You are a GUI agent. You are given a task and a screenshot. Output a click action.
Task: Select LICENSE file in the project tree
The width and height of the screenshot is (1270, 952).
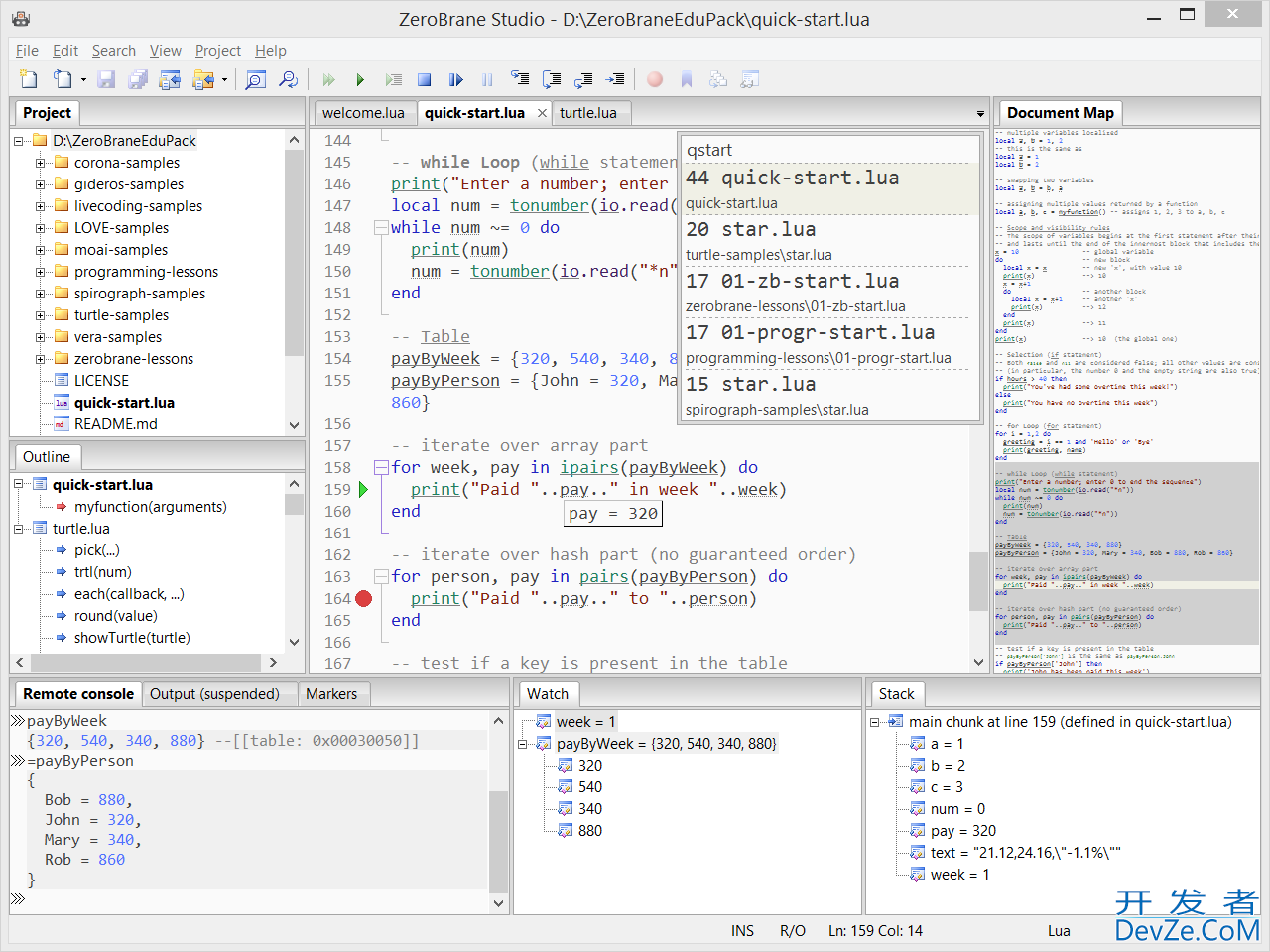[101, 381]
